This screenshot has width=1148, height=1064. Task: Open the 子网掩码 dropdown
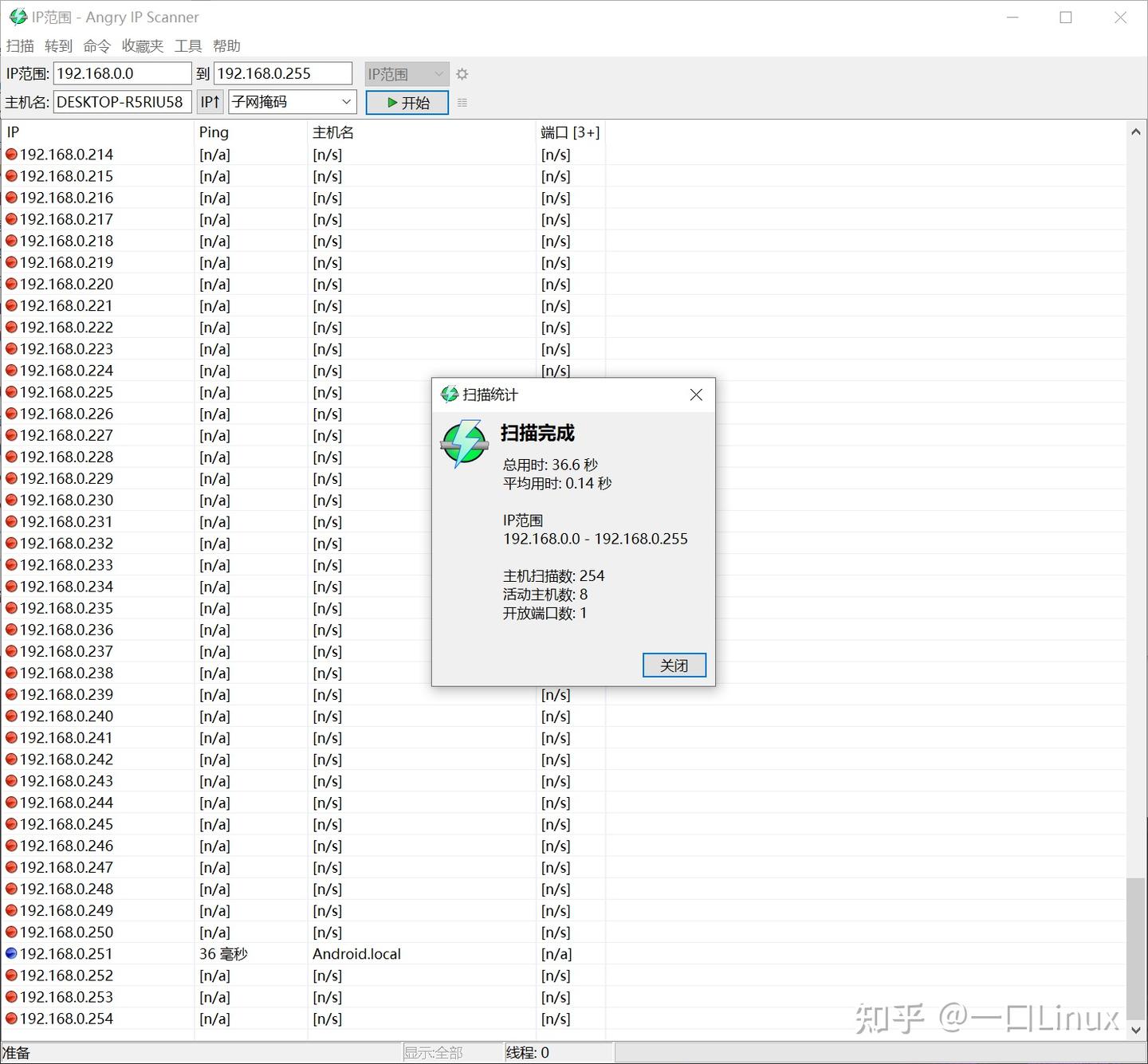tap(292, 102)
